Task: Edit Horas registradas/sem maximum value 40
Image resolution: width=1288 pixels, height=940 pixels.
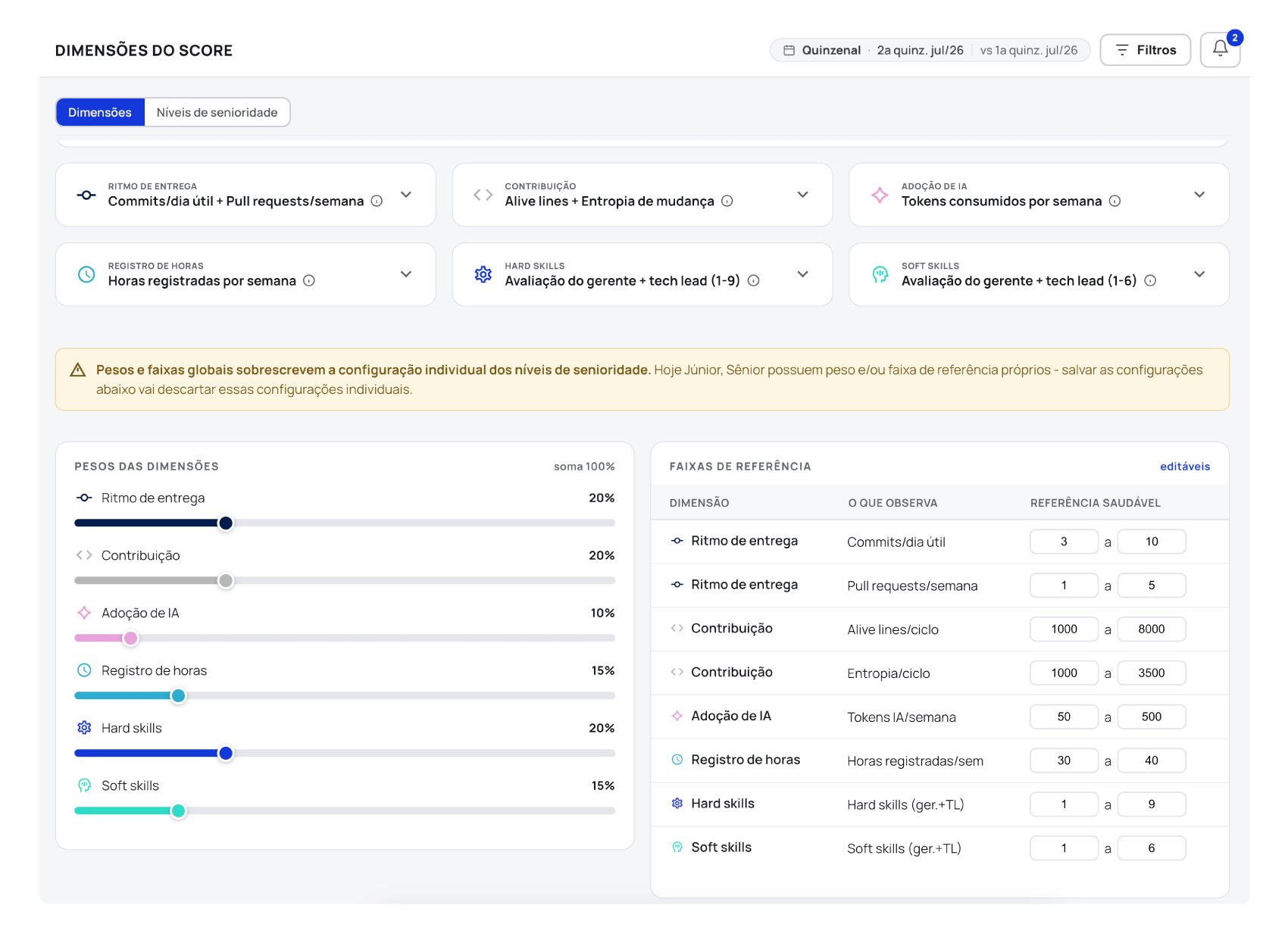Action: (x=1152, y=761)
